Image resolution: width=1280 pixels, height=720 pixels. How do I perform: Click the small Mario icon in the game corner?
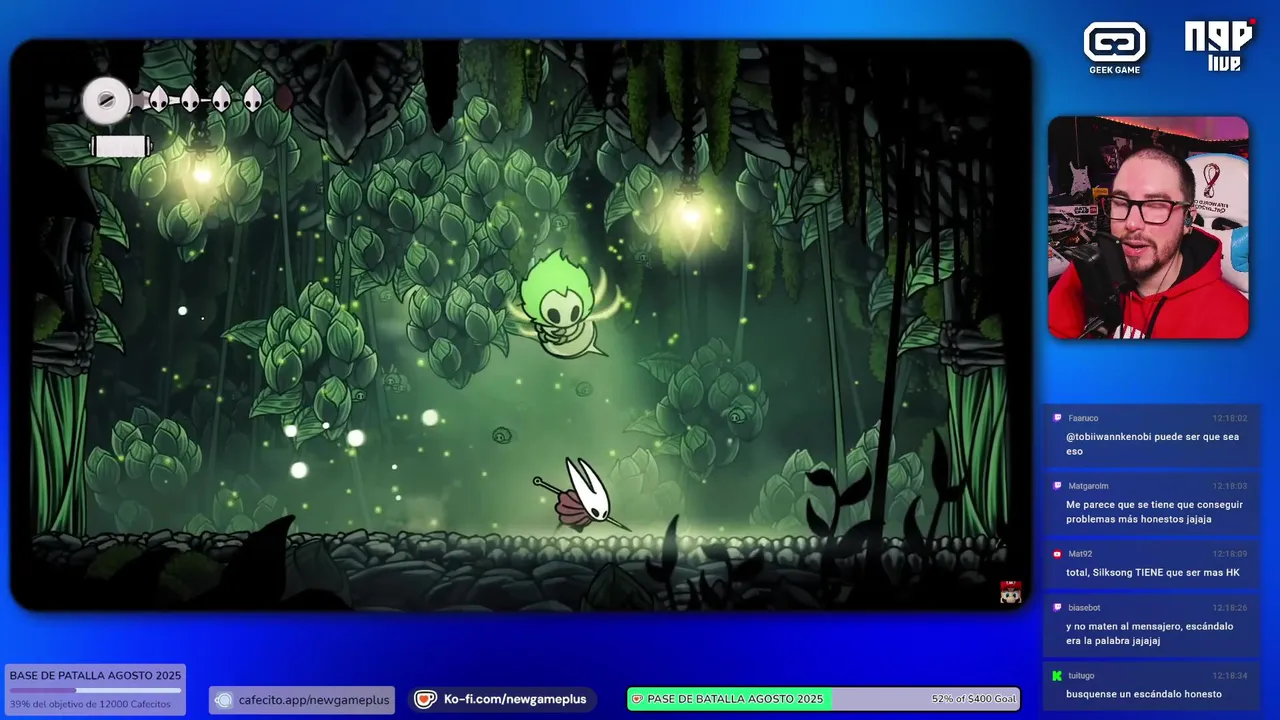coord(1010,592)
